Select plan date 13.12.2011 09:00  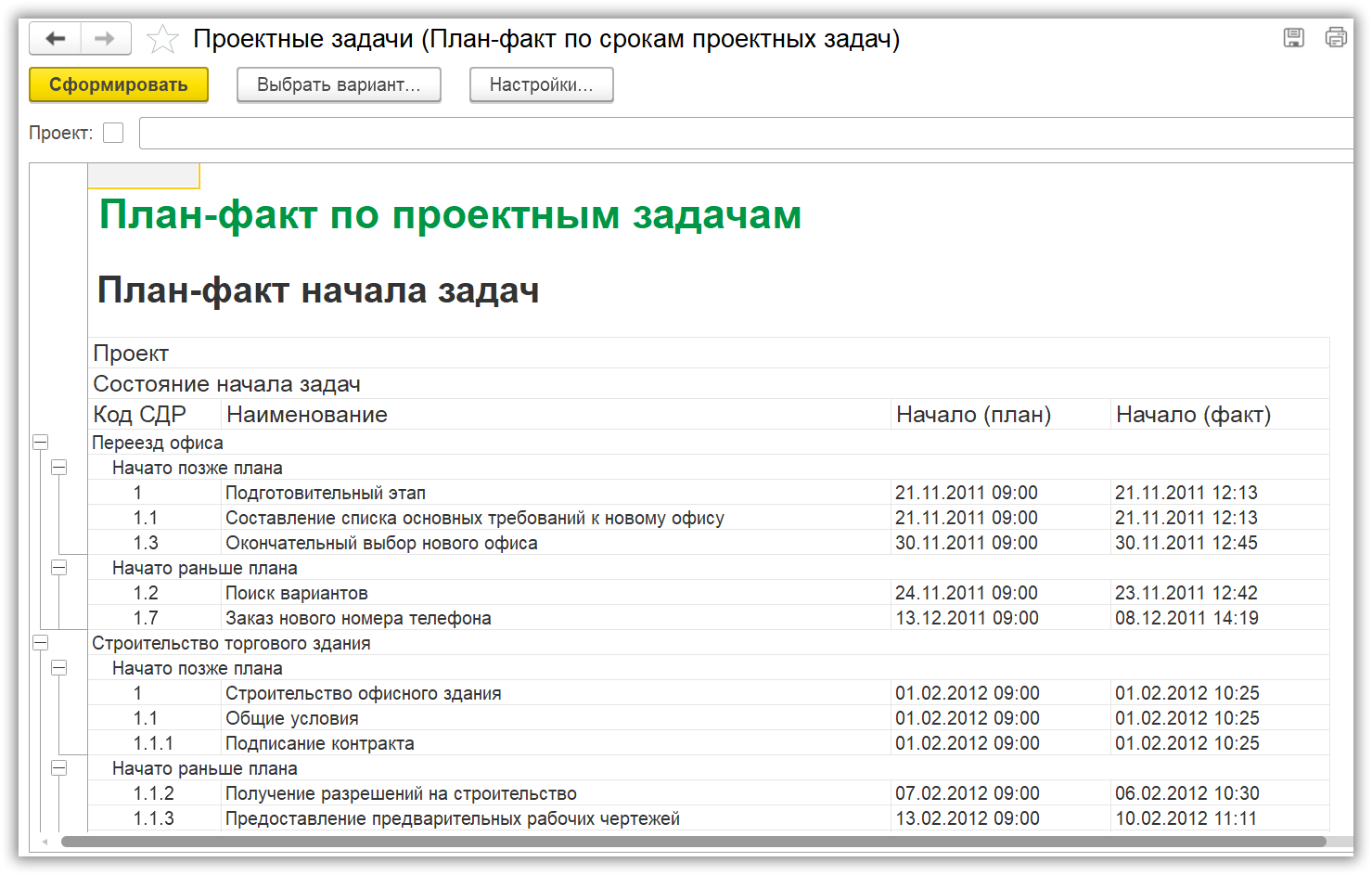click(1001, 618)
